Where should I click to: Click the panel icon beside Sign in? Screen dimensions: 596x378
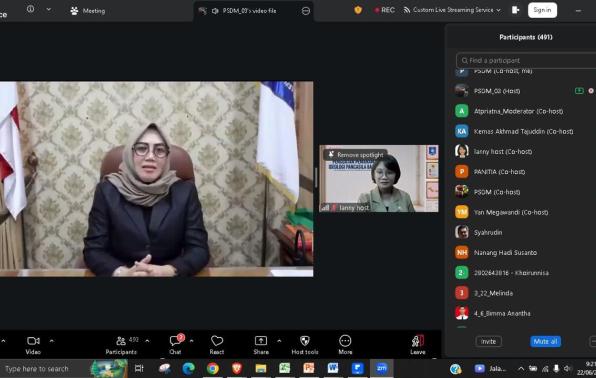click(515, 10)
